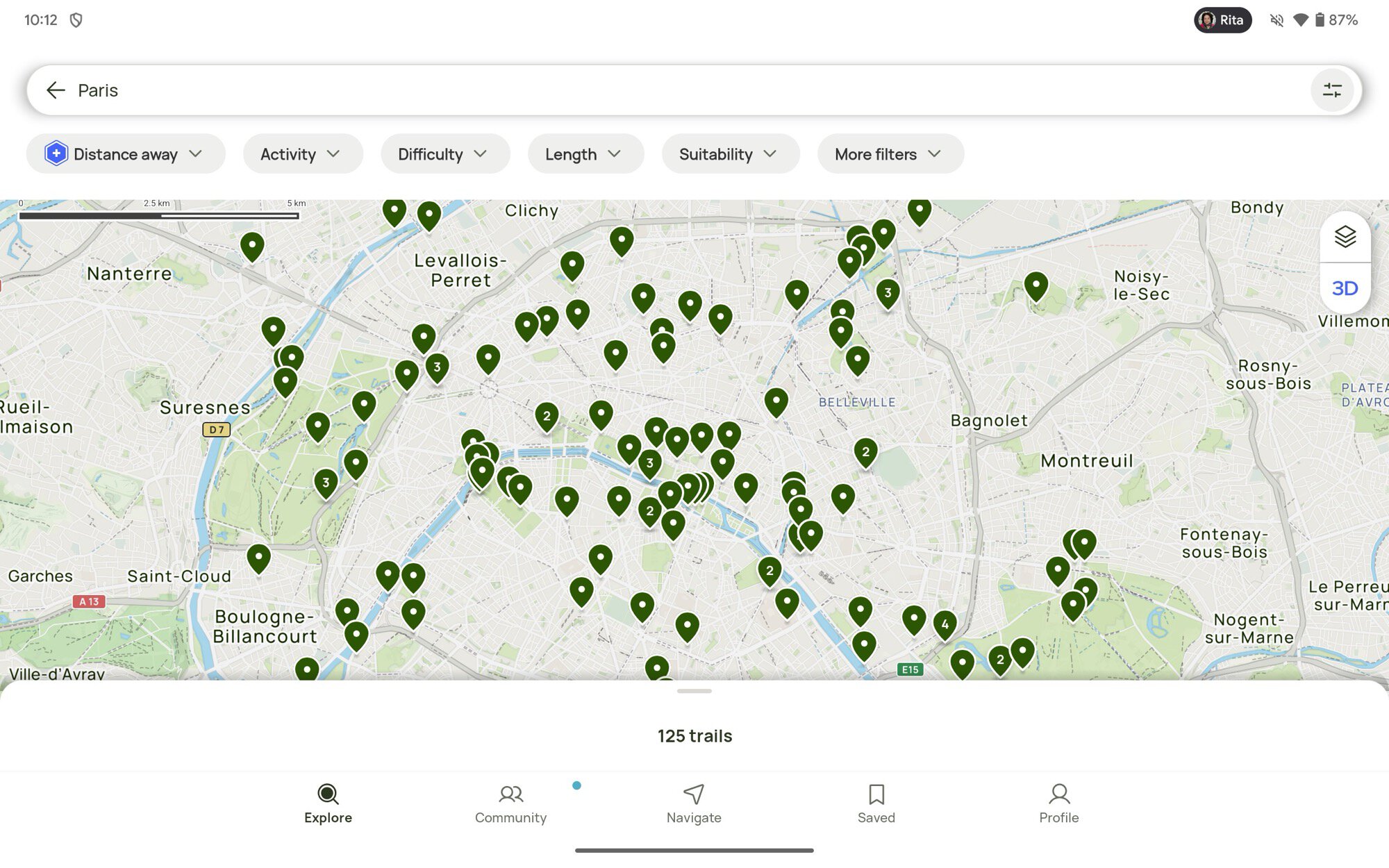
Task: Switch to the Community tab
Action: tap(510, 803)
